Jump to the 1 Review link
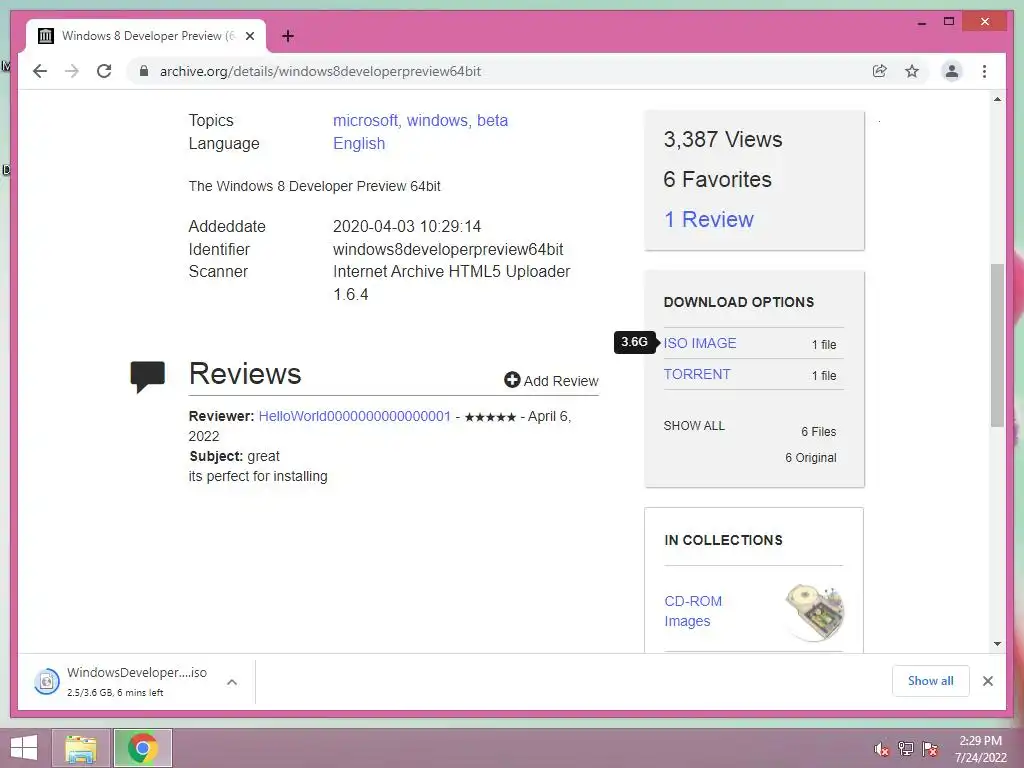The height and width of the screenshot is (768, 1024). pos(709,219)
